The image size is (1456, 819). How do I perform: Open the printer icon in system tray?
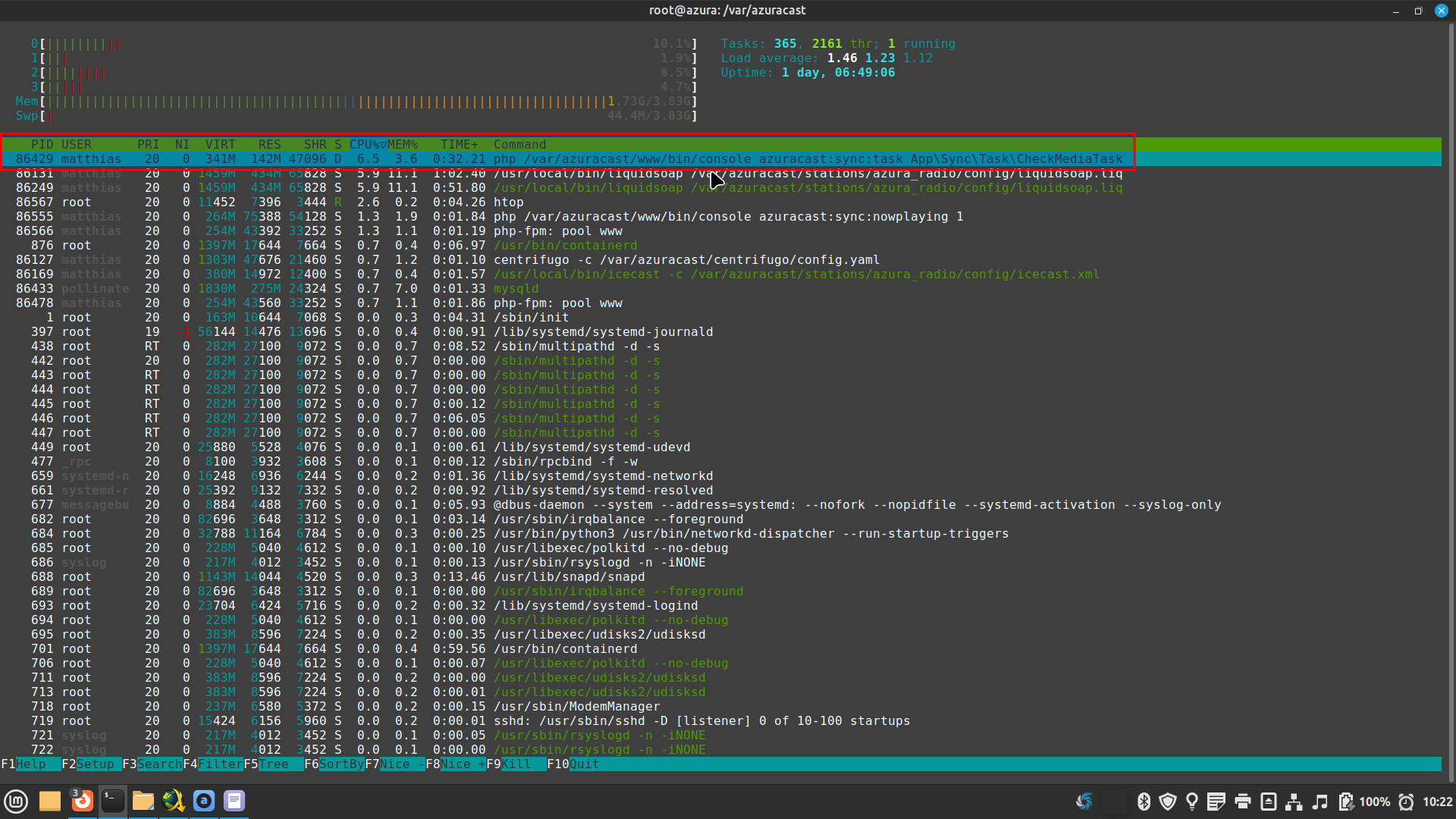1244,801
